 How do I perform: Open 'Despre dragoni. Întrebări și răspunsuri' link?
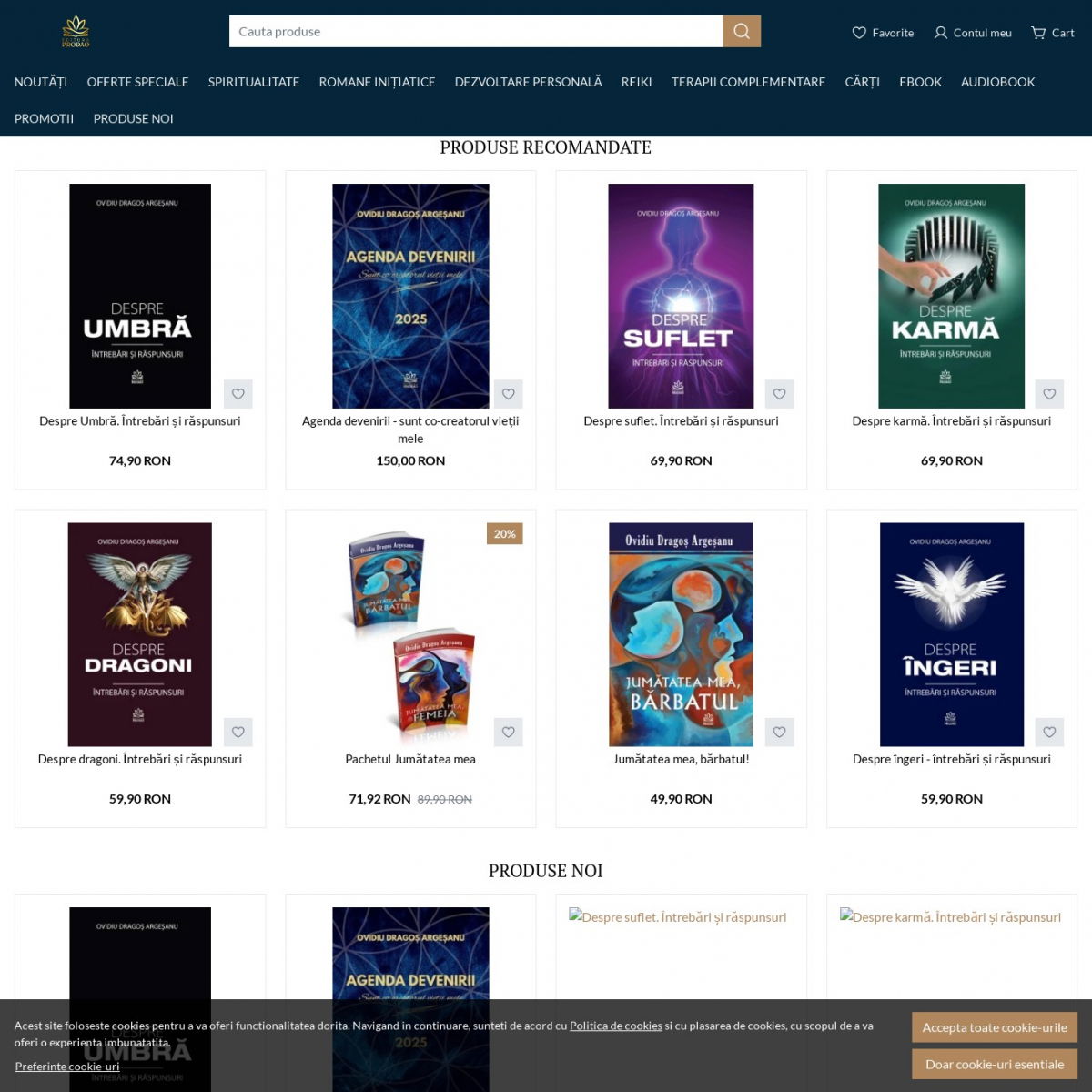tap(140, 759)
